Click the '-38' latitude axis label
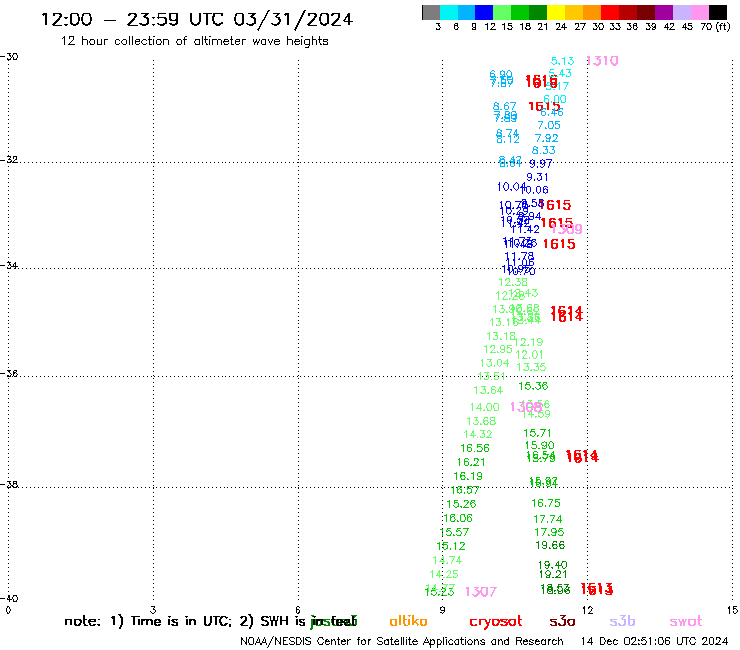Image resolution: width=740 pixels, height=650 pixels. [10, 485]
